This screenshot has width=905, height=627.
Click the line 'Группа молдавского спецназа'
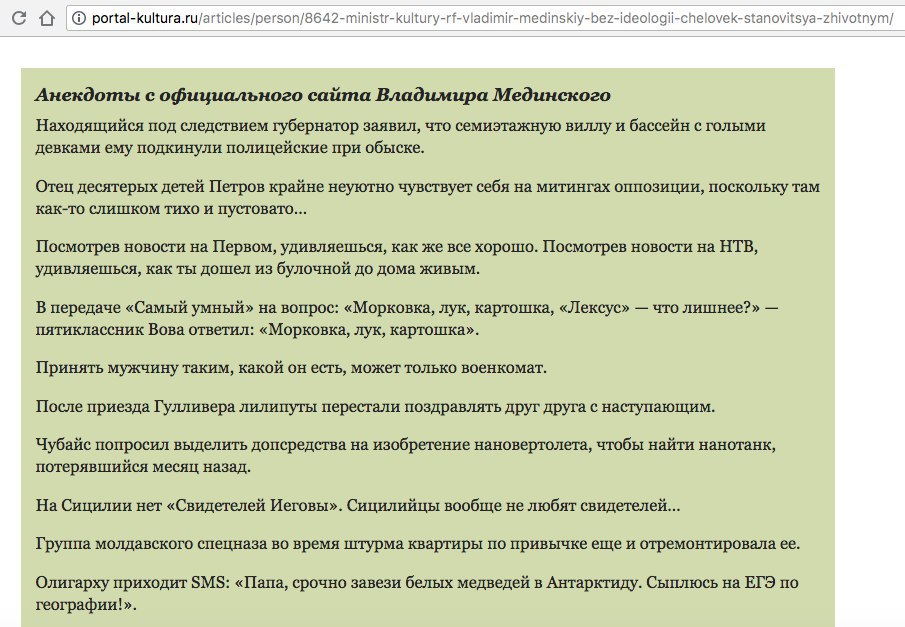tap(418, 544)
